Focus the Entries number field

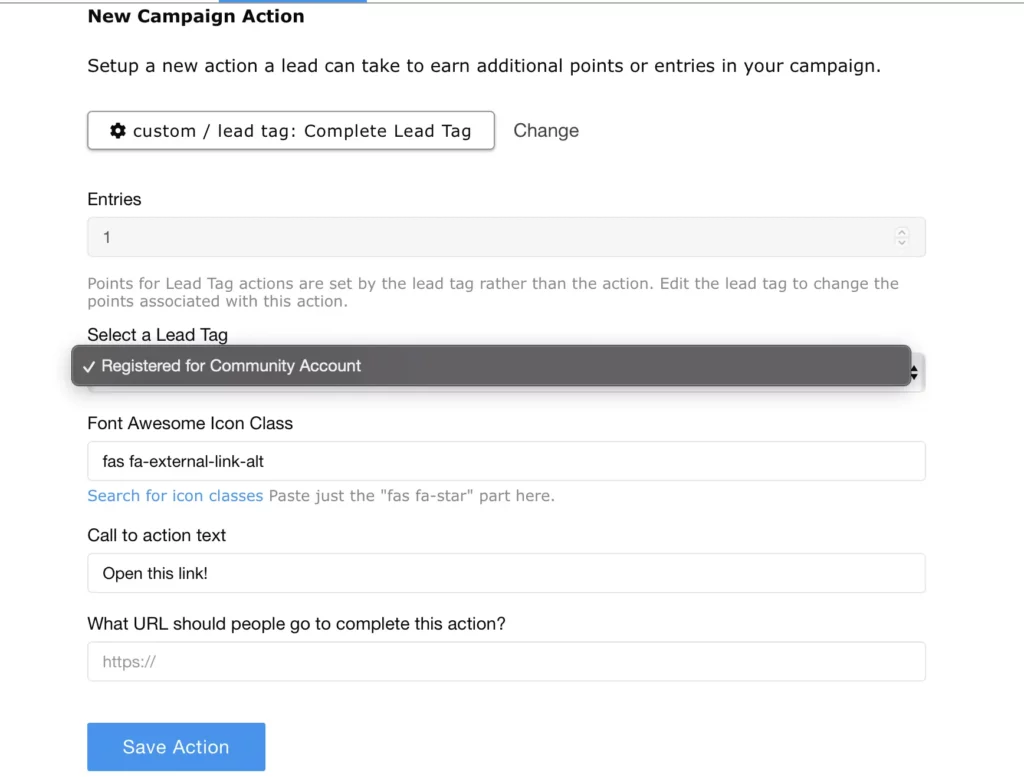(x=506, y=237)
